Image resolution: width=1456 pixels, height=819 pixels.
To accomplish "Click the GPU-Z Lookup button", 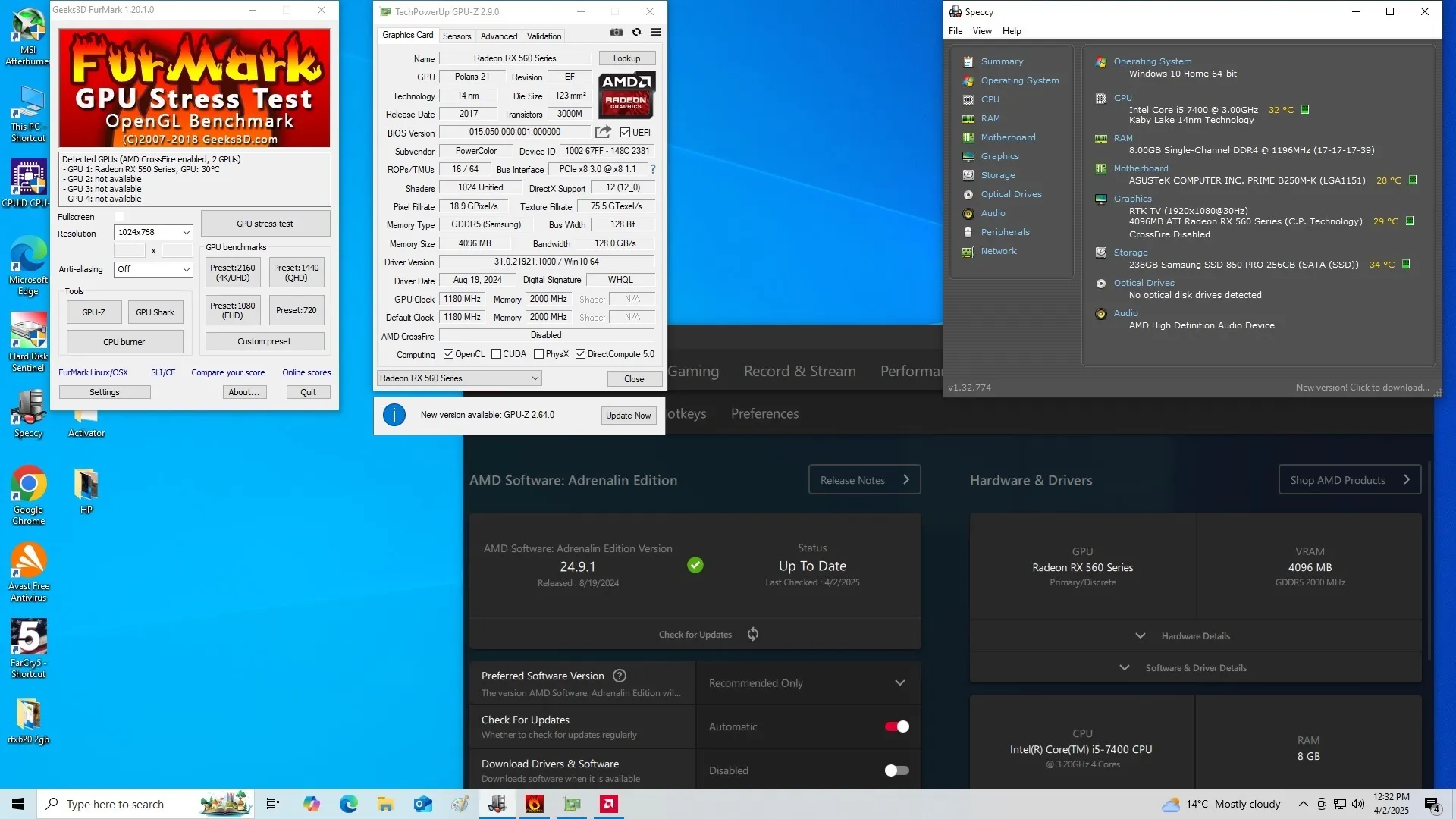I will pyautogui.click(x=626, y=58).
